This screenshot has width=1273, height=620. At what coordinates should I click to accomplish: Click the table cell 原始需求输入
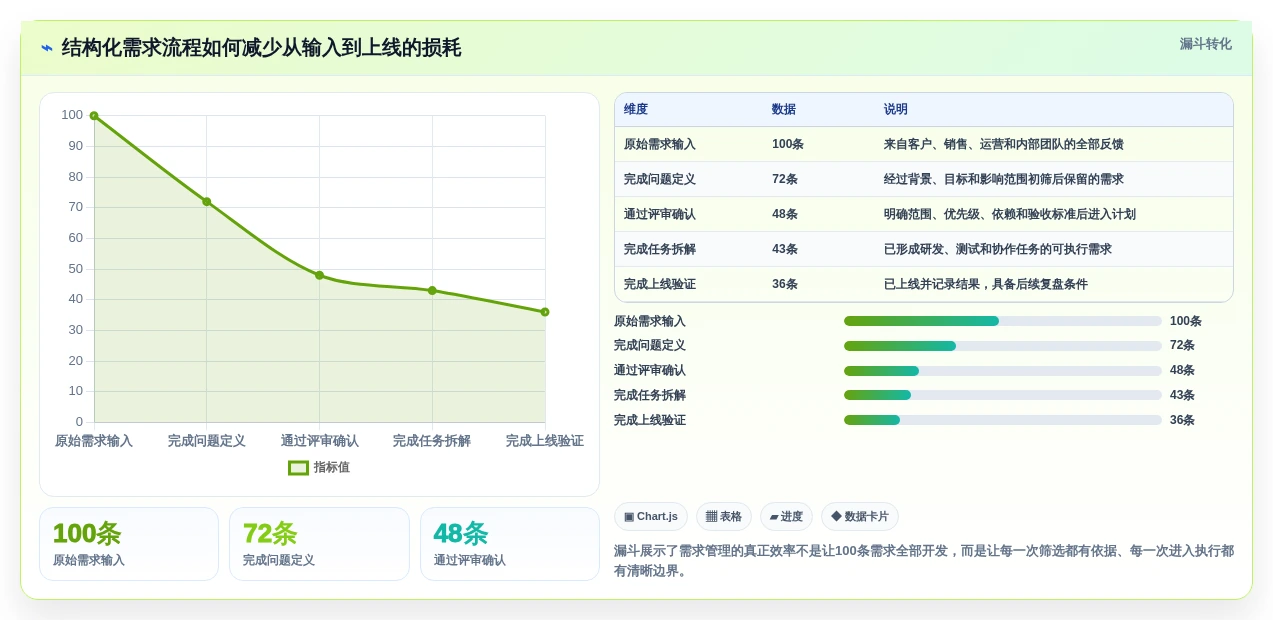(660, 144)
